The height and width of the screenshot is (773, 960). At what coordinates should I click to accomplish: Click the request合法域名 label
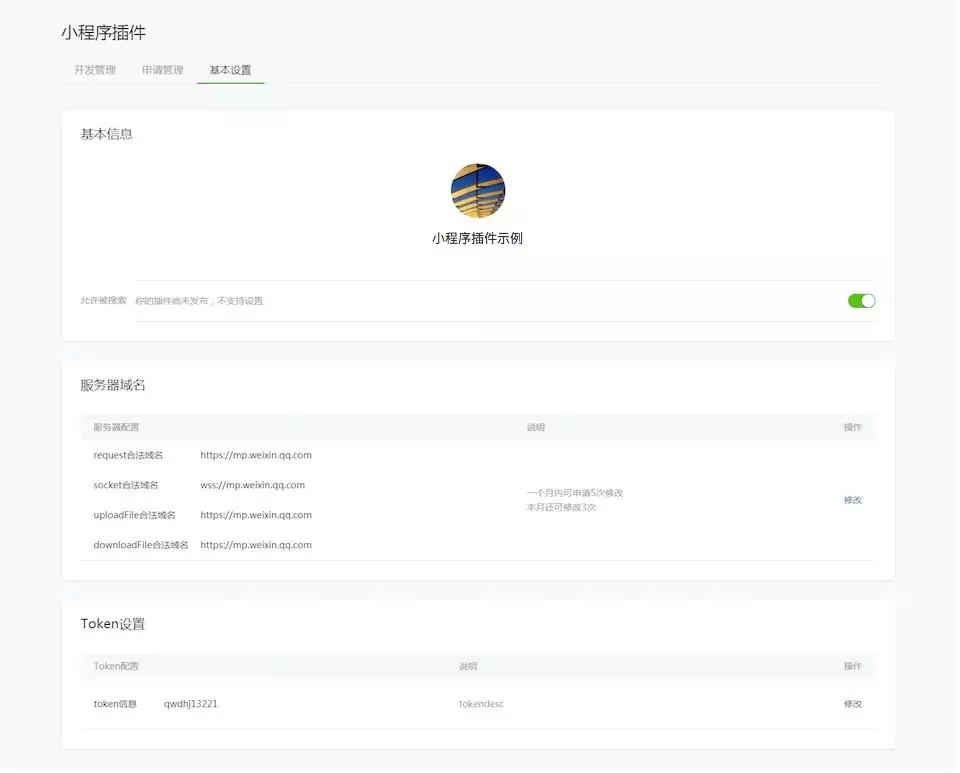pyautogui.click(x=128, y=455)
